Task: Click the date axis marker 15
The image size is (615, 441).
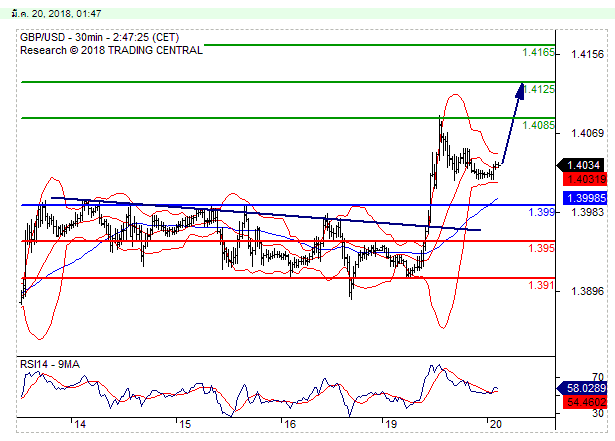Action: [x=184, y=424]
